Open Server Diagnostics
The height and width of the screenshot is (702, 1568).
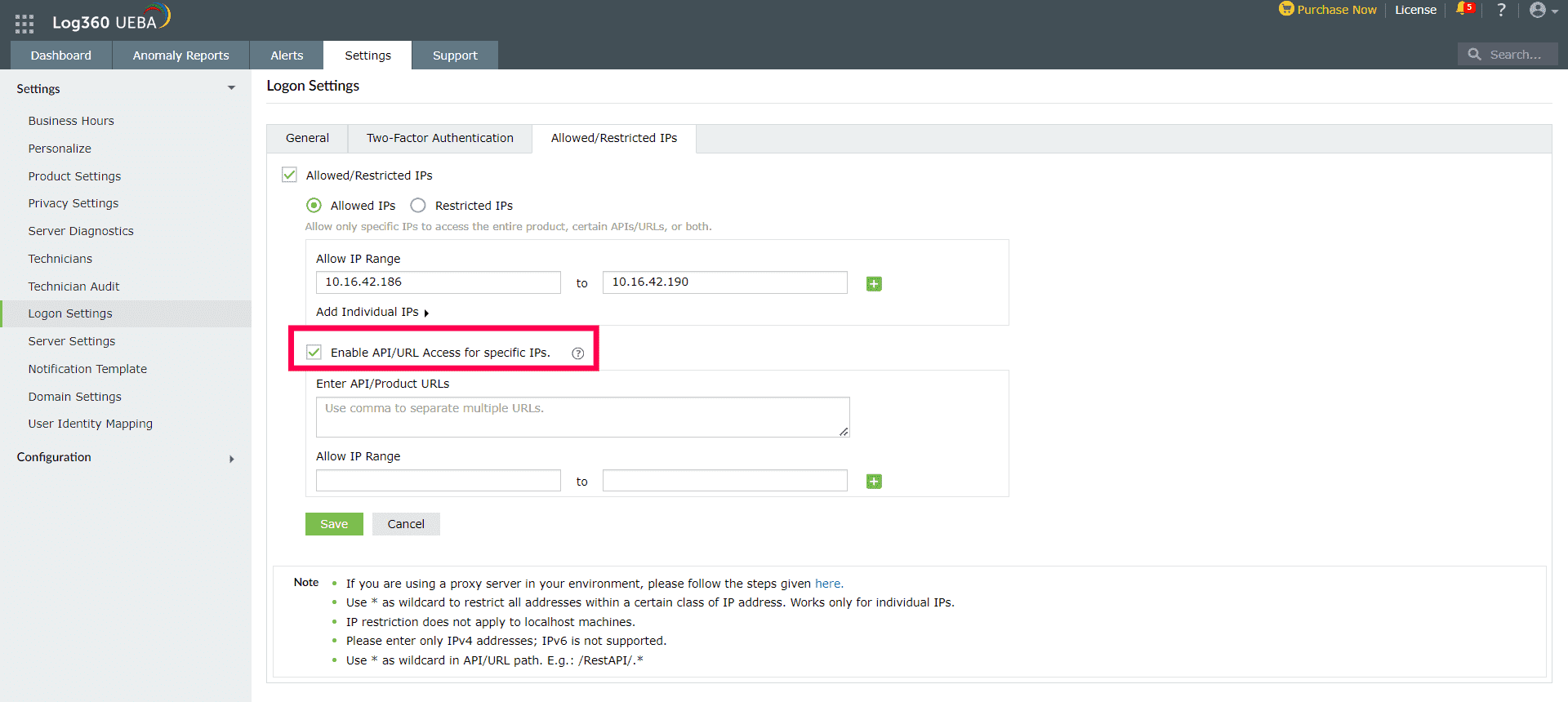point(81,231)
